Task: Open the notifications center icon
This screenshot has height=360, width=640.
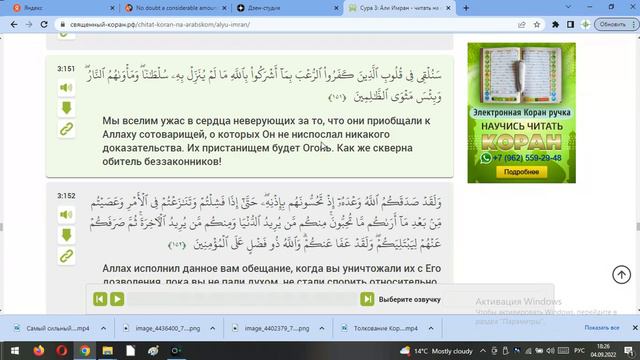Action: 628,351
